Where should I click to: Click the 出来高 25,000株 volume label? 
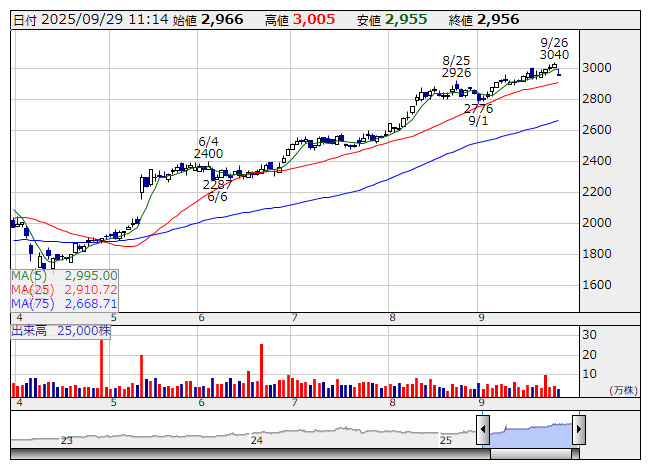[x=61, y=331]
